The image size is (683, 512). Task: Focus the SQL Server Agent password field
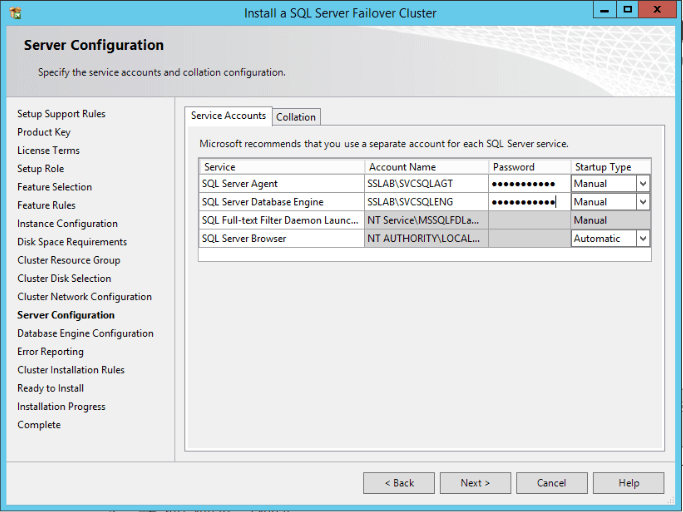point(528,184)
